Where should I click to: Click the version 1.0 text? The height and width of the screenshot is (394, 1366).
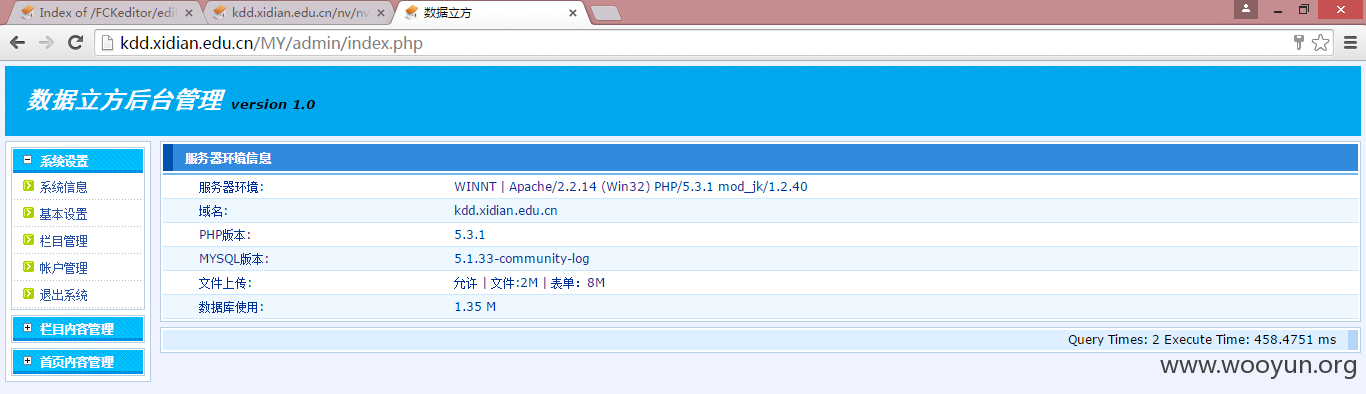[x=273, y=104]
